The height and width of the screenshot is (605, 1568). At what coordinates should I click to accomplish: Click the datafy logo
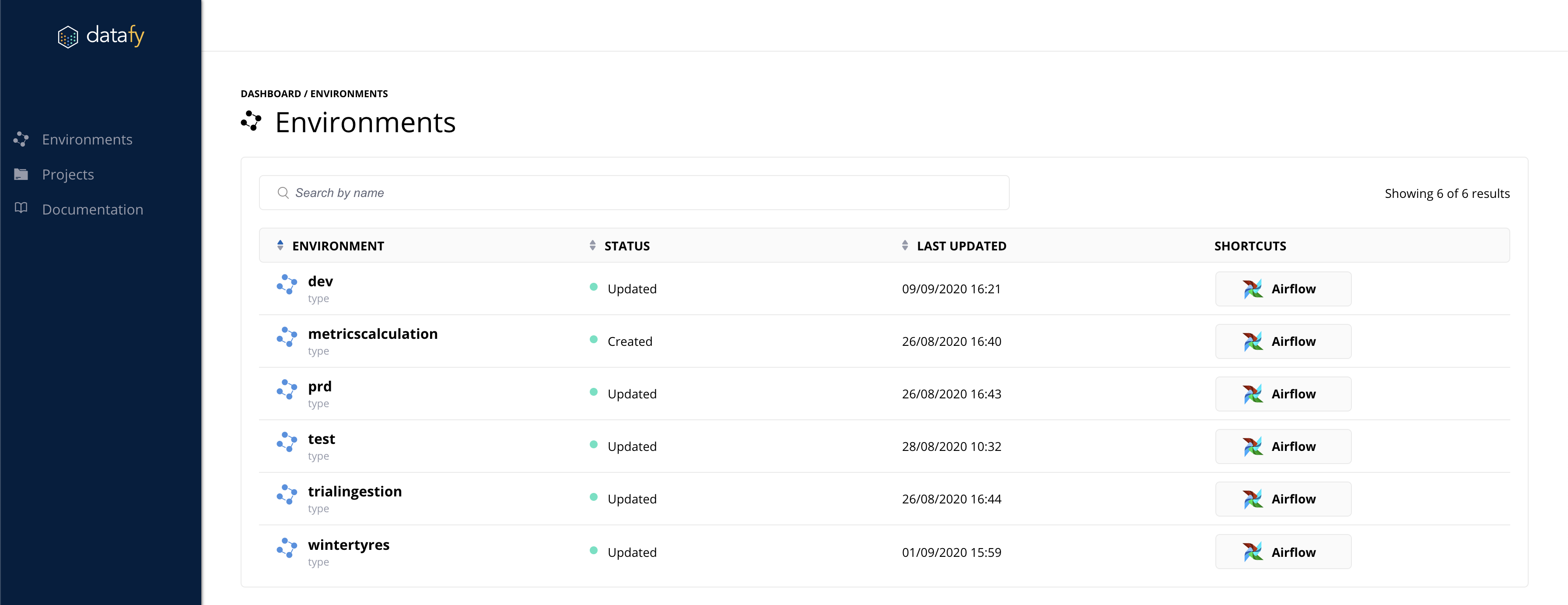click(101, 36)
